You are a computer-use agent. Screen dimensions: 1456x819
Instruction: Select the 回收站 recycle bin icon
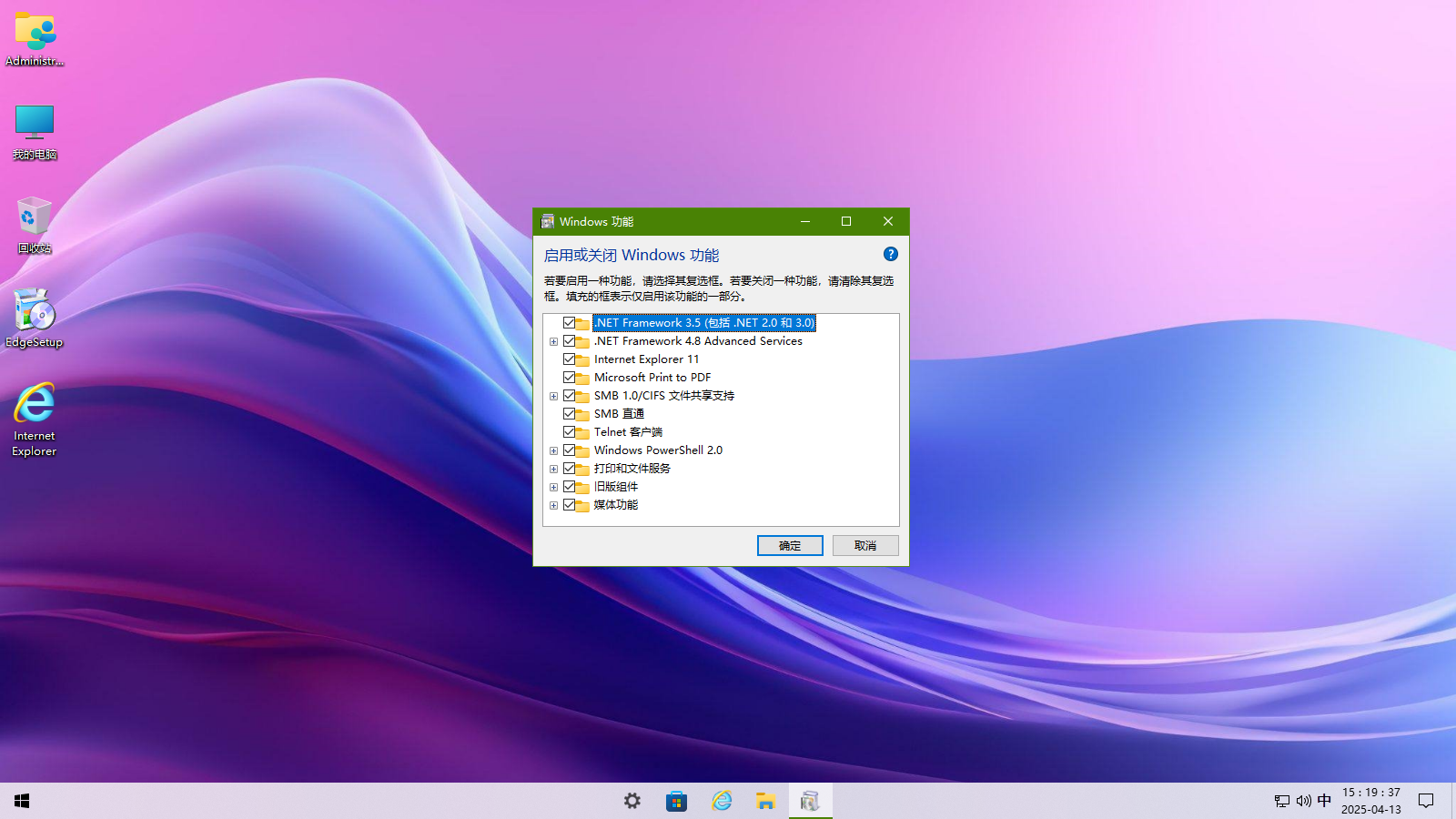pyautogui.click(x=35, y=225)
